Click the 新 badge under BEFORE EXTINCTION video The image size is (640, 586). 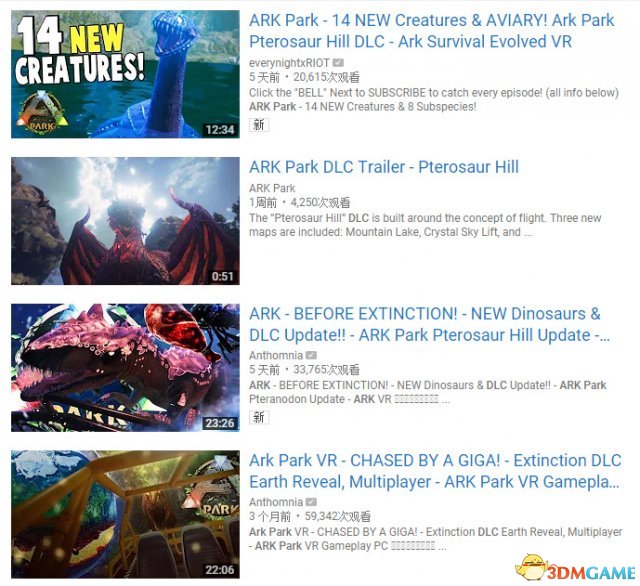259,417
